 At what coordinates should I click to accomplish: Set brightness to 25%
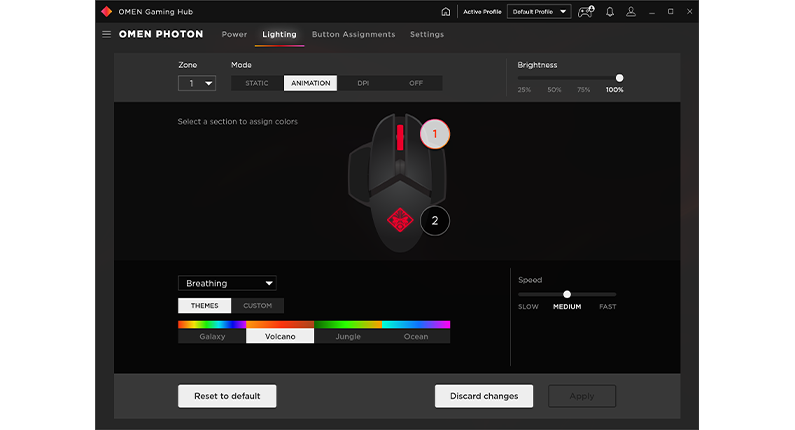point(524,90)
